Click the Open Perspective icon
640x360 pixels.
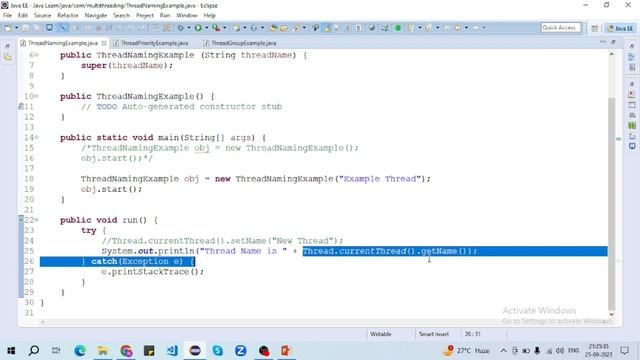point(594,28)
